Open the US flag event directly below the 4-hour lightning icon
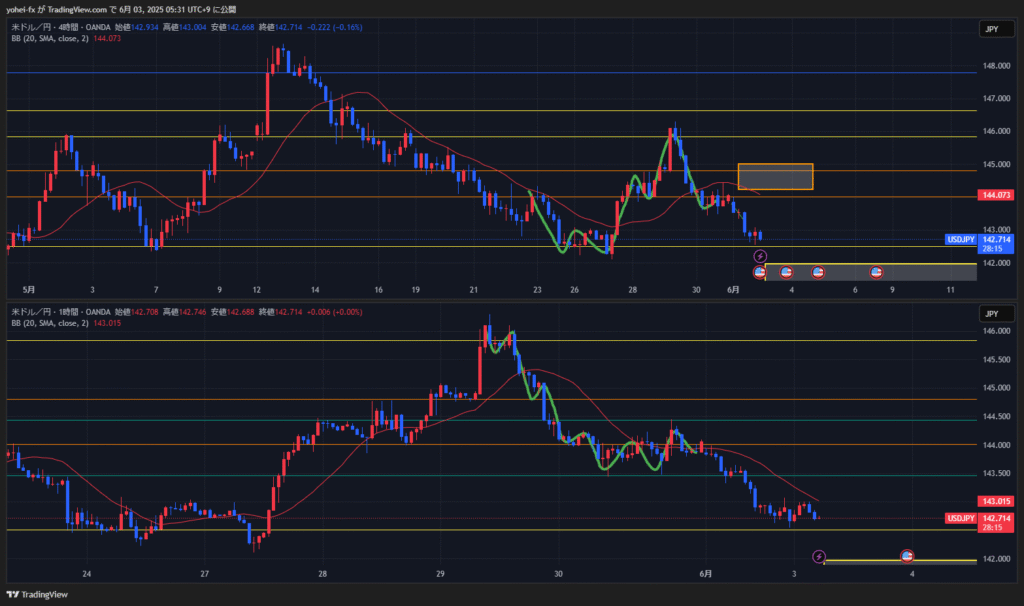1024x606 pixels. click(x=760, y=272)
